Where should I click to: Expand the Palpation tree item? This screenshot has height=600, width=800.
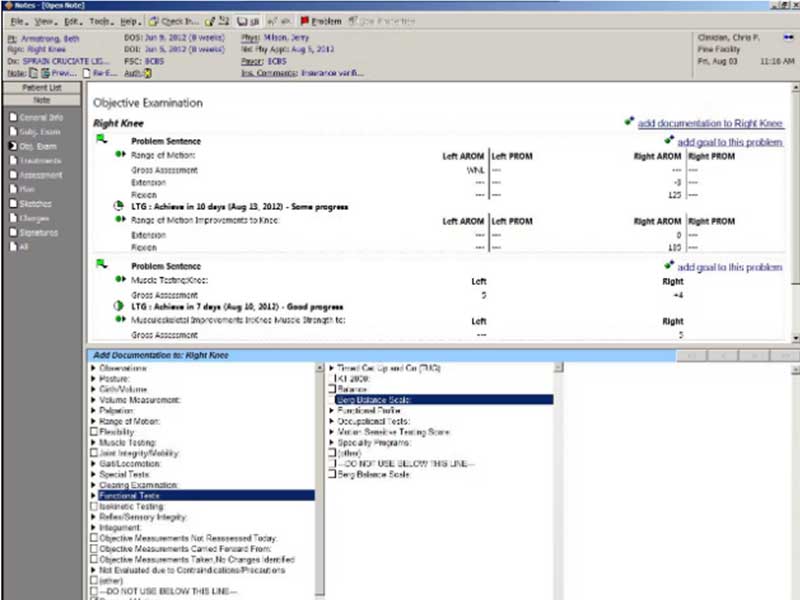pos(93,410)
